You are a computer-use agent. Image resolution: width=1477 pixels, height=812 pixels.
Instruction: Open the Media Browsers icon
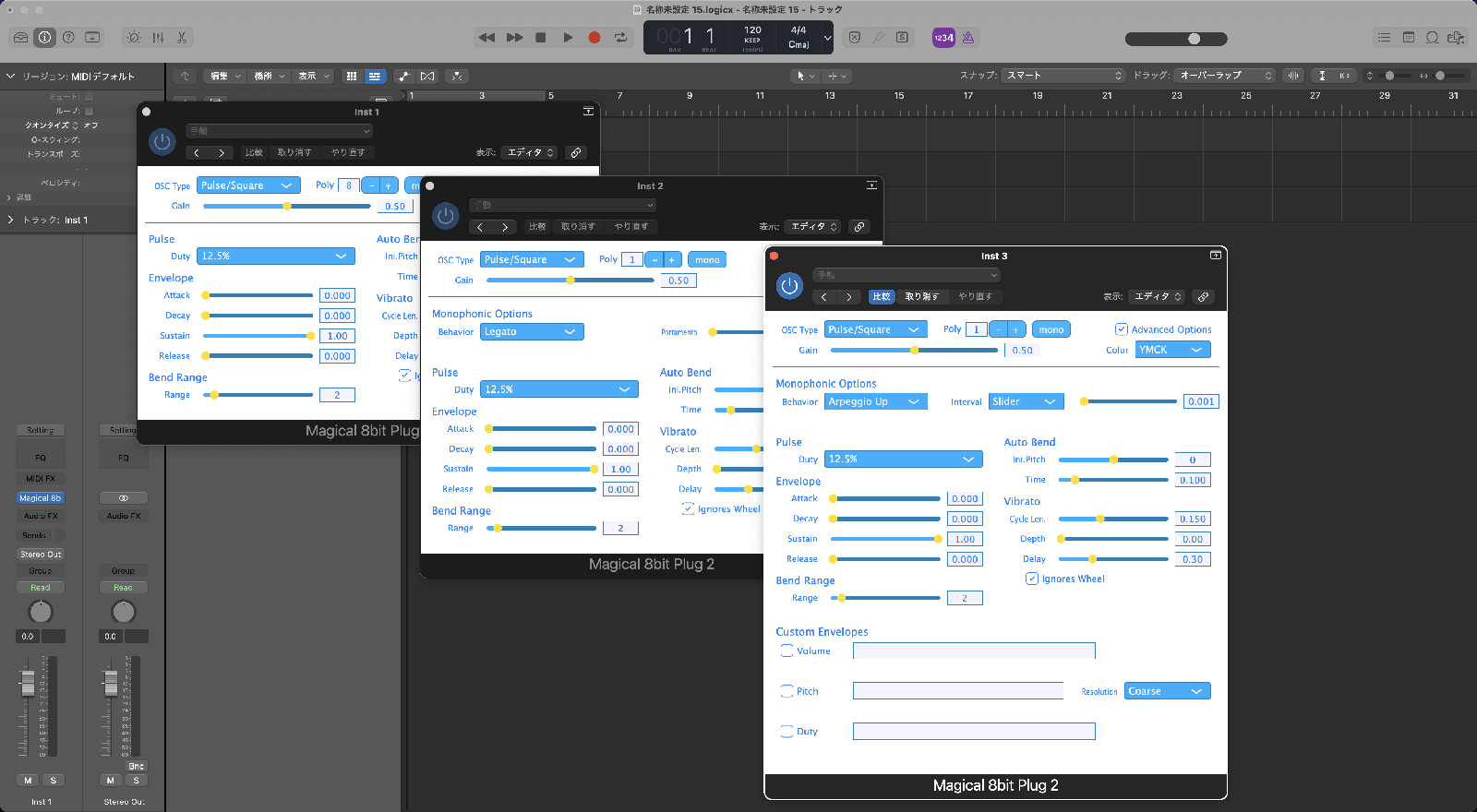(1457, 38)
